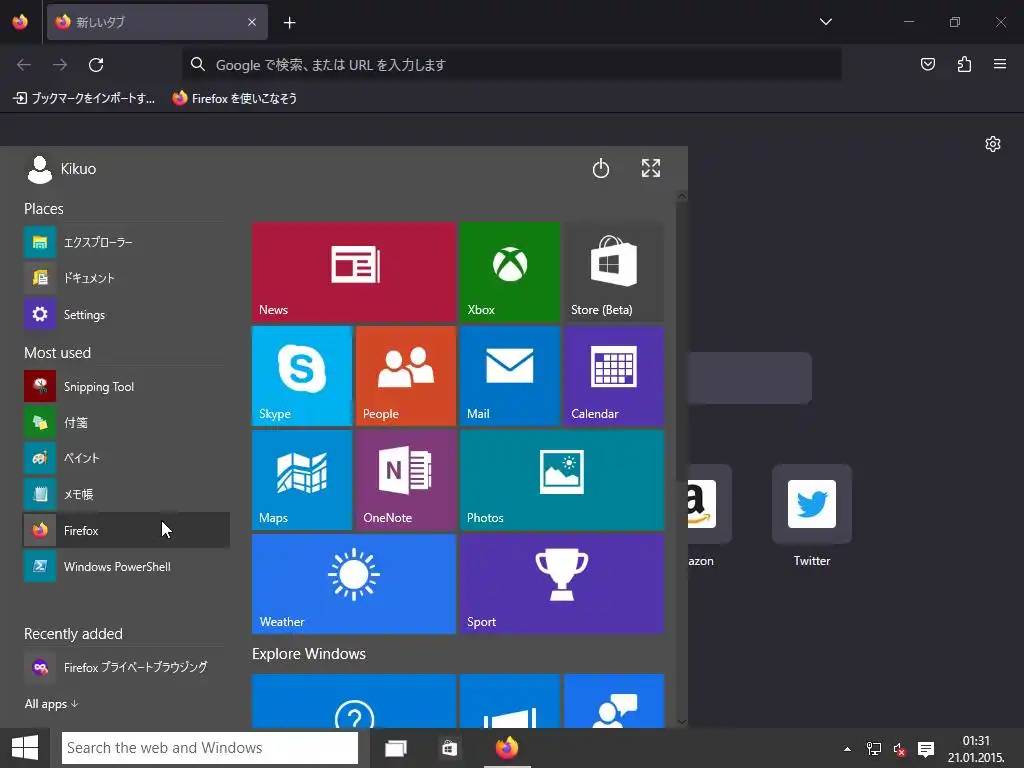Open Store icon on taskbar
Screen dimensions: 1024x768
pos(449,748)
